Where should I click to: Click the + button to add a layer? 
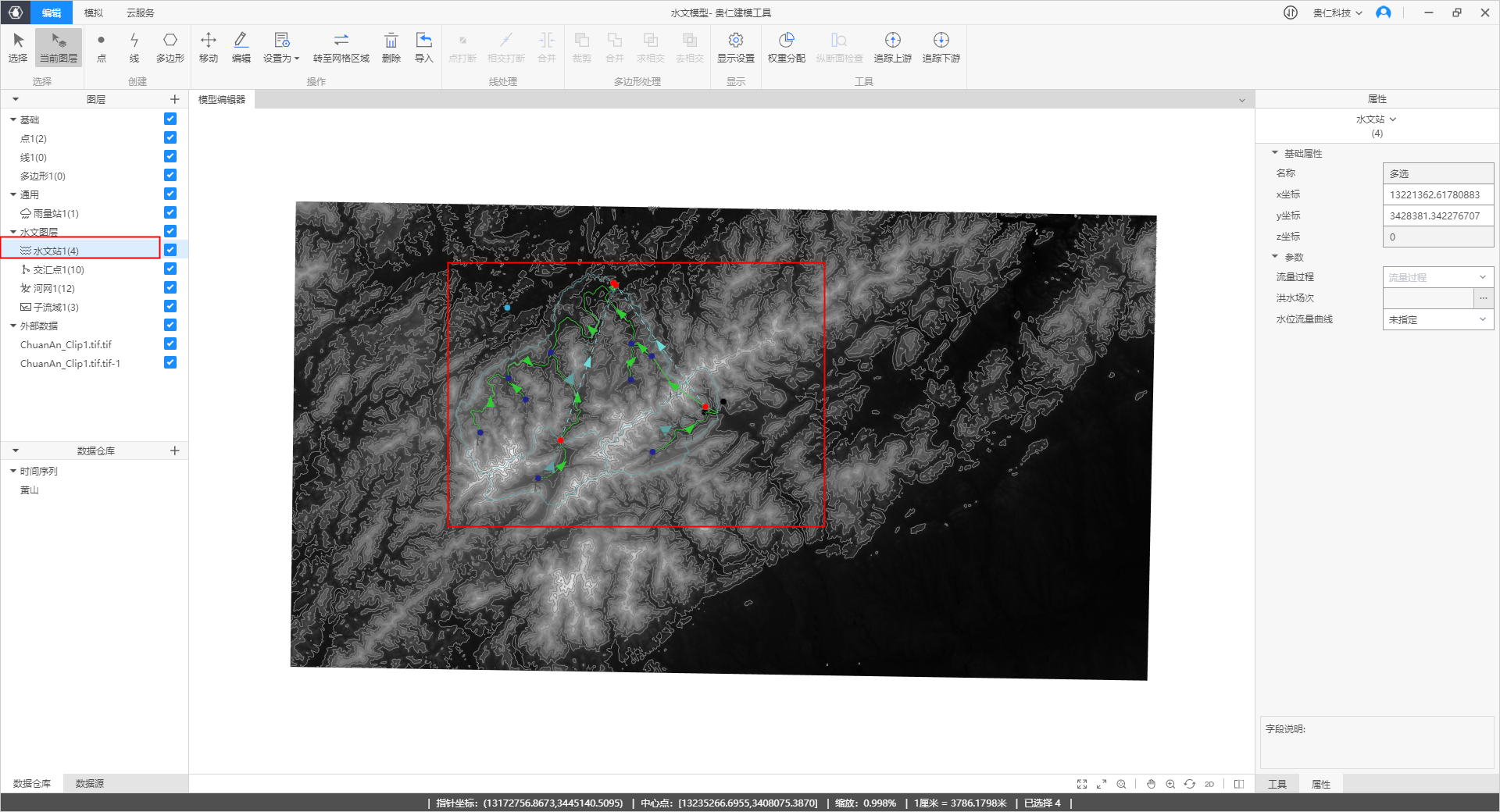[x=175, y=98]
